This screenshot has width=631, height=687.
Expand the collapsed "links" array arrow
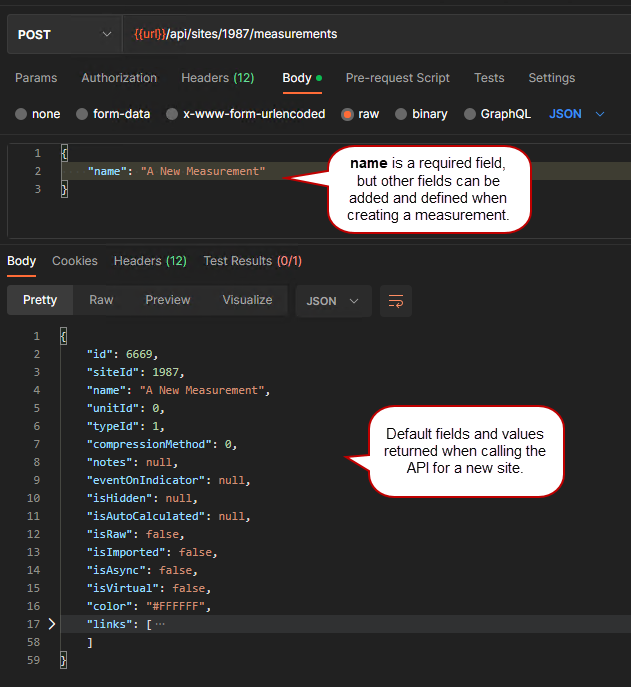tap(52, 624)
